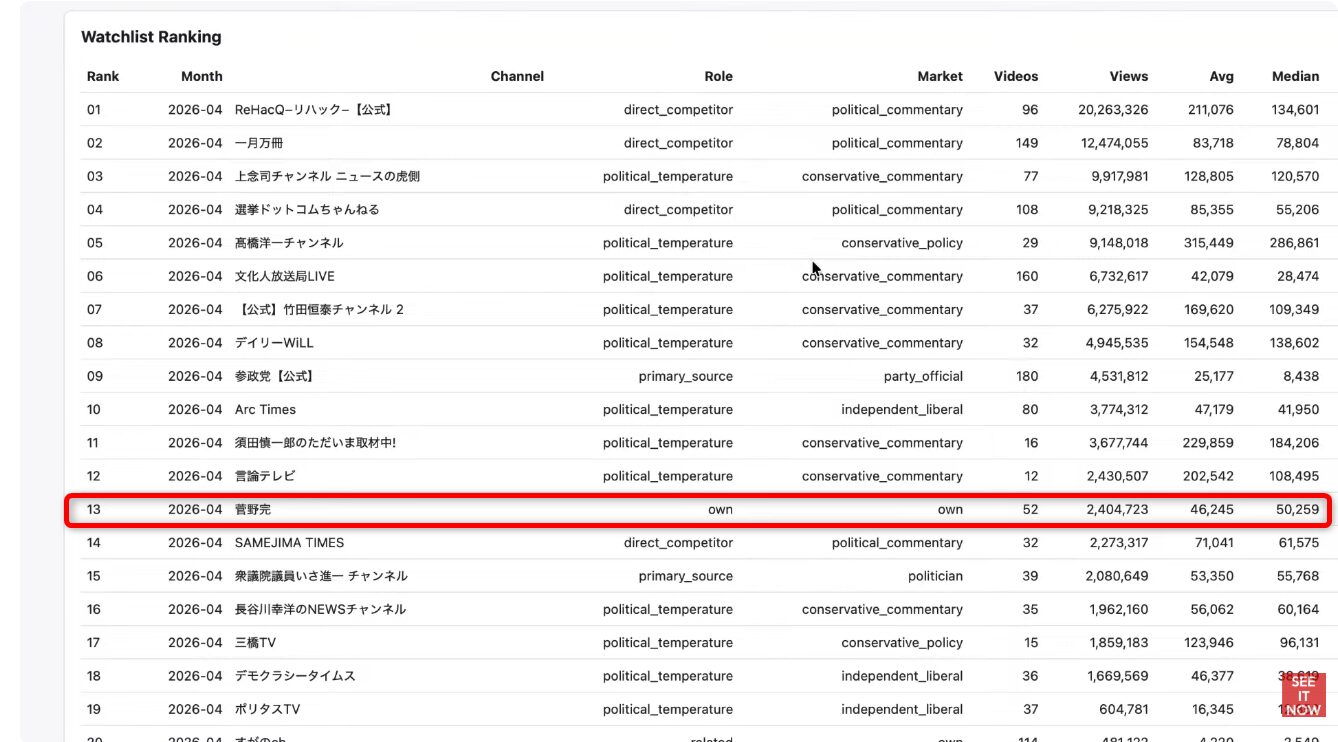Click views value 9,917,981
Viewport: 1338px width, 742px height.
[x=1118, y=176]
